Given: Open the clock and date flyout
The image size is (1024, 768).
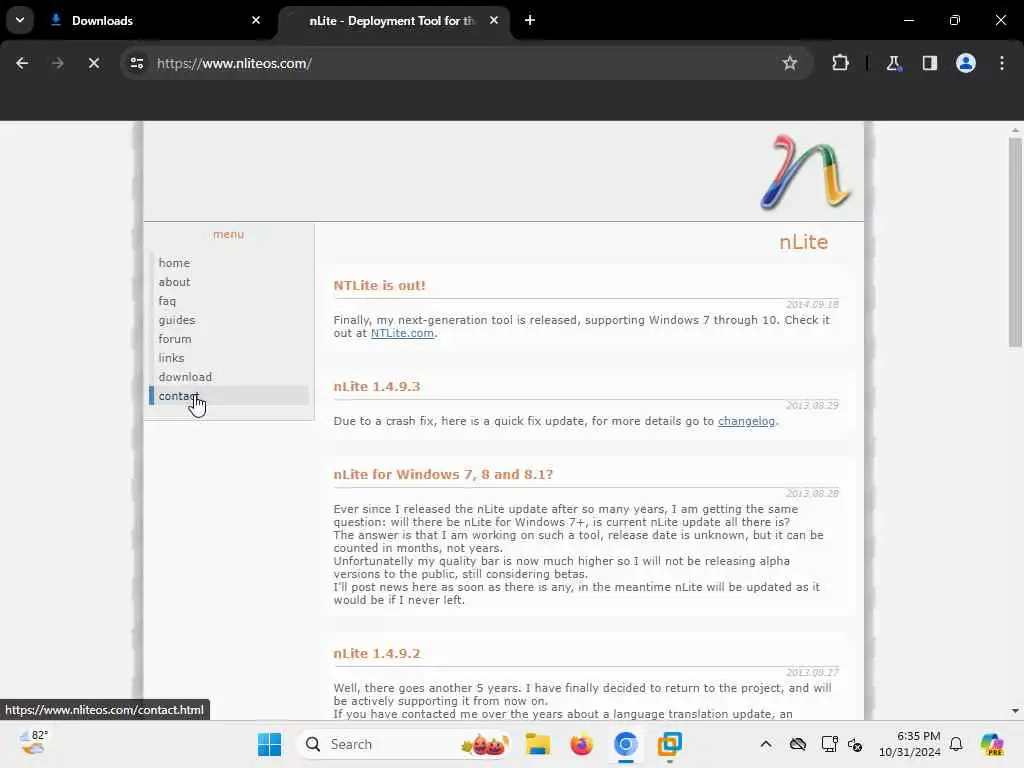Looking at the screenshot, I should pos(910,744).
